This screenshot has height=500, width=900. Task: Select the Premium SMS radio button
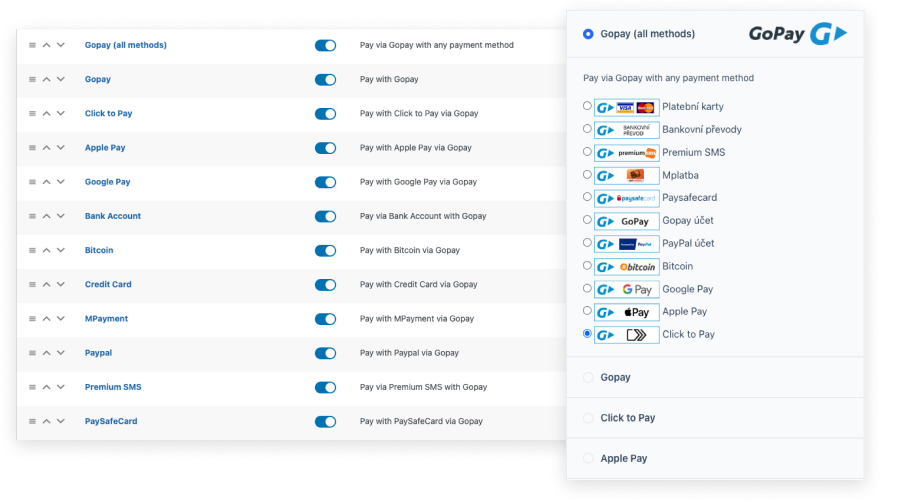click(587, 152)
